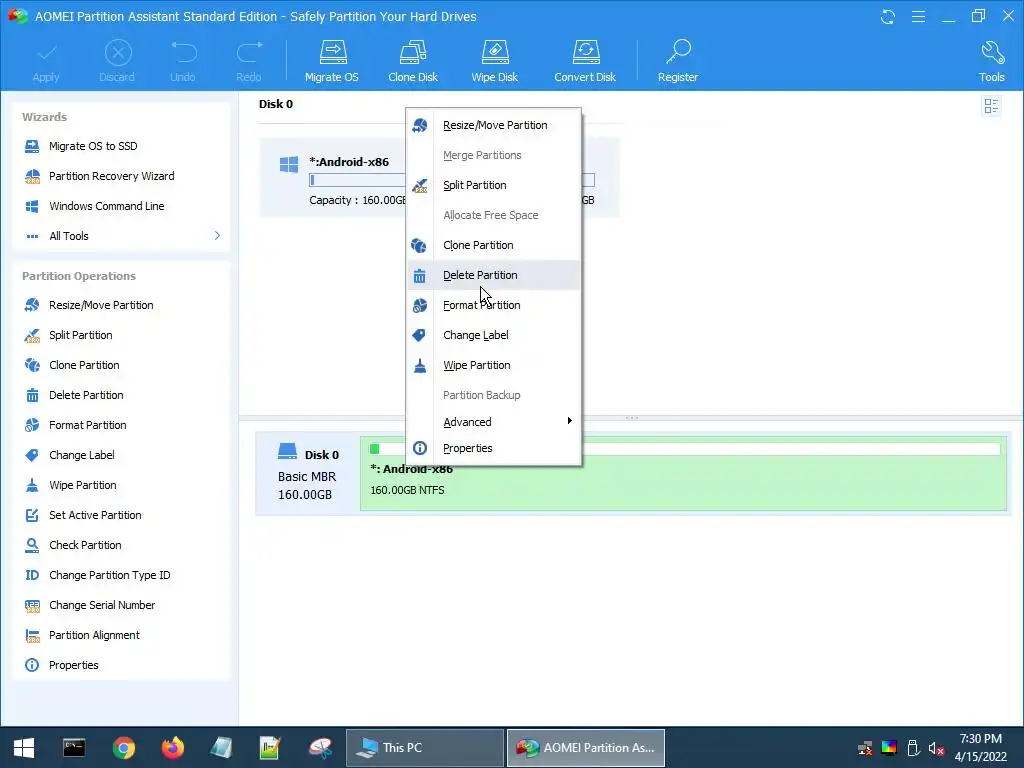Click the Register key icon
This screenshot has width=1024, height=768.
click(677, 61)
